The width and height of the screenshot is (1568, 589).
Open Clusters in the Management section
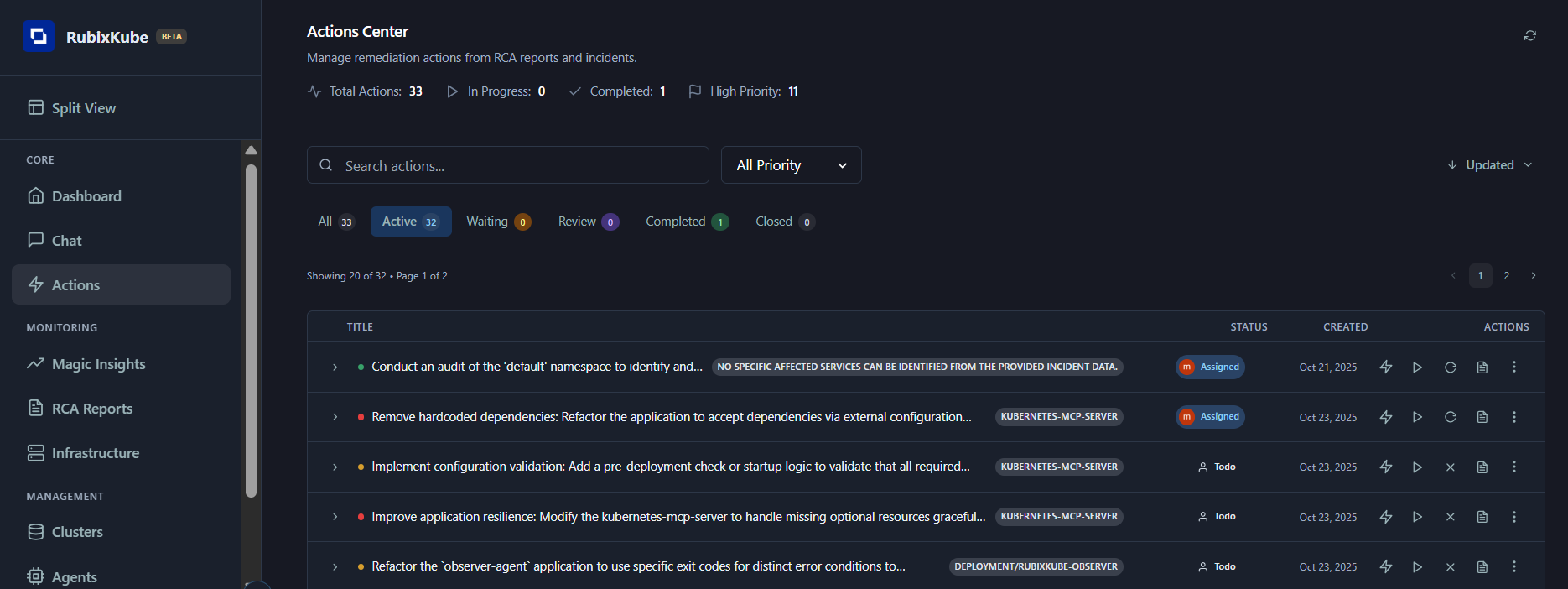click(x=122, y=531)
